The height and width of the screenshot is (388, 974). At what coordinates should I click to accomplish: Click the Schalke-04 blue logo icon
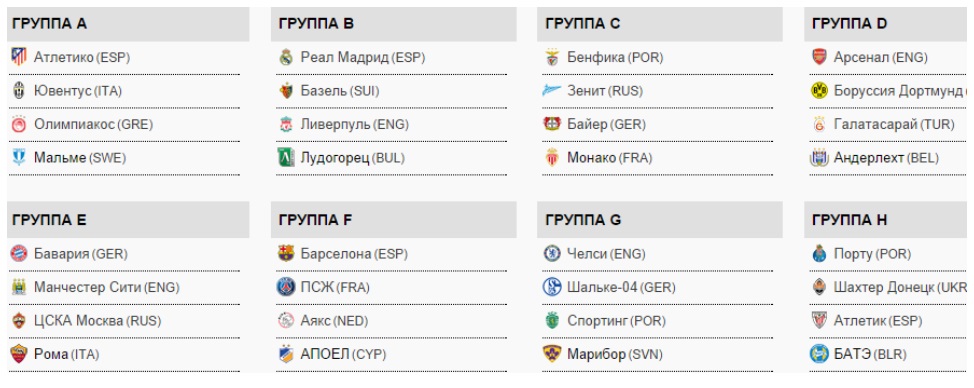(x=552, y=287)
